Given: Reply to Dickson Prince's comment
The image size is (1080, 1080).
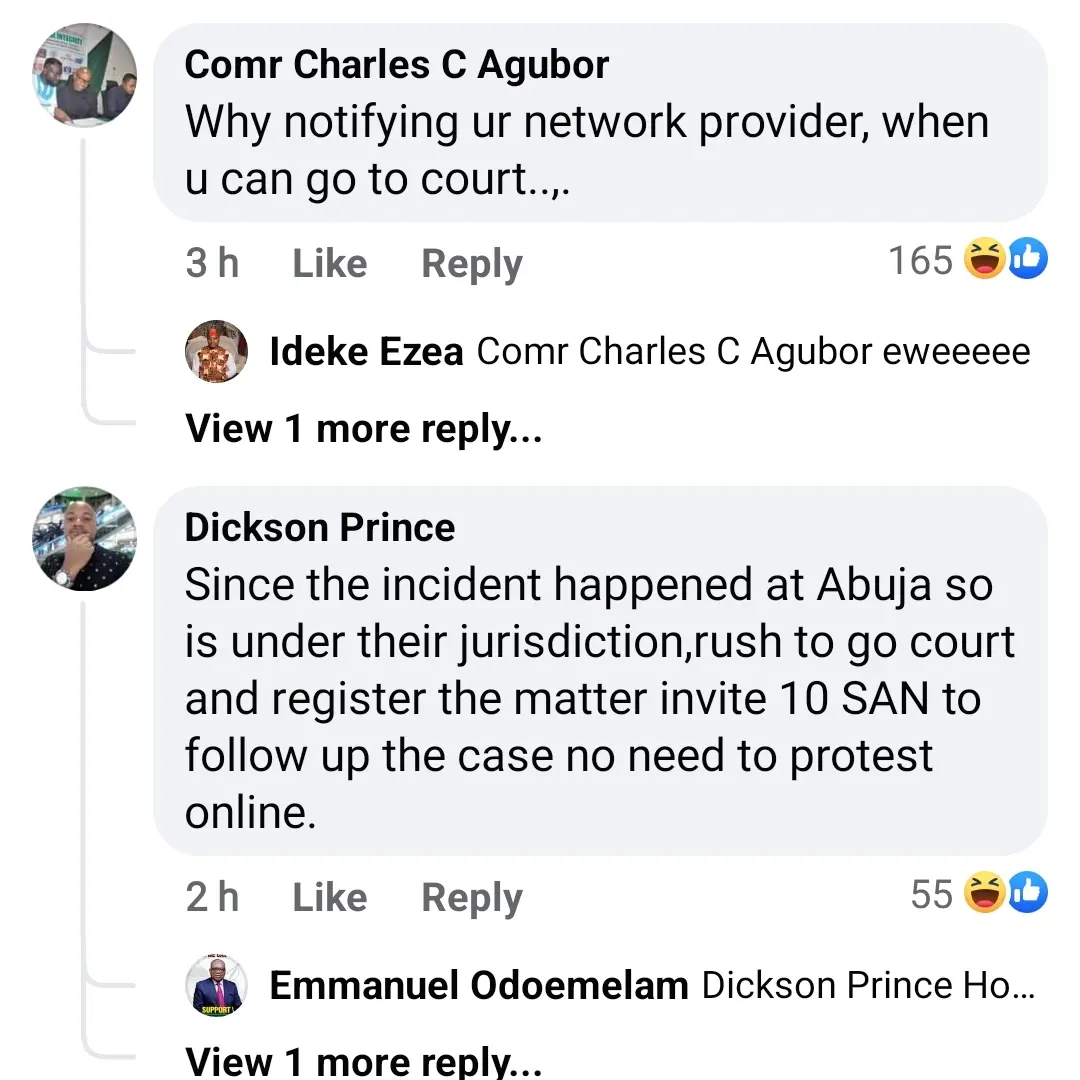Looking at the screenshot, I should (472, 897).
